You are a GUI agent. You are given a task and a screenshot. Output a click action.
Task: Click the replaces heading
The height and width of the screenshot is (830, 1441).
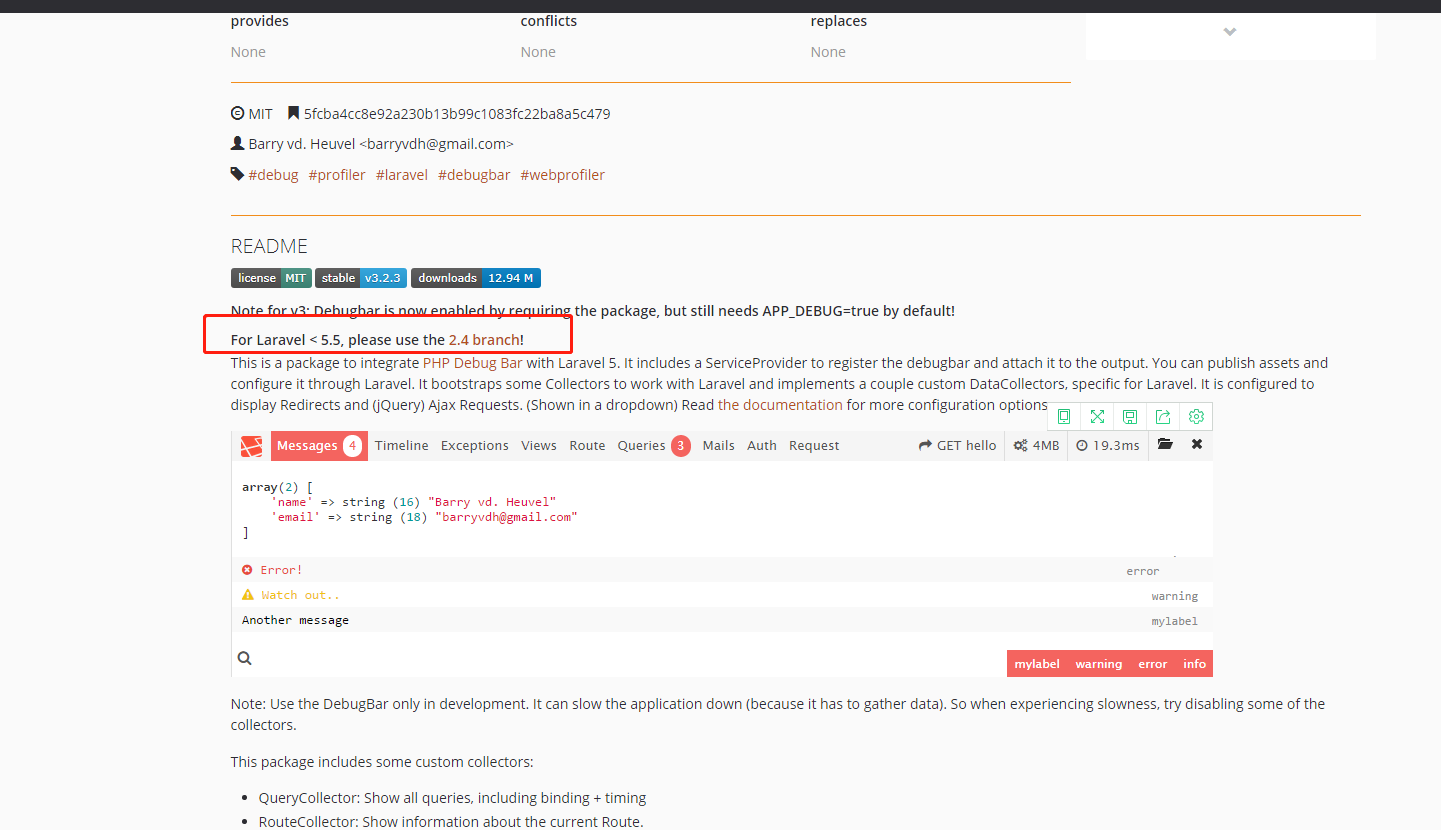pos(839,21)
